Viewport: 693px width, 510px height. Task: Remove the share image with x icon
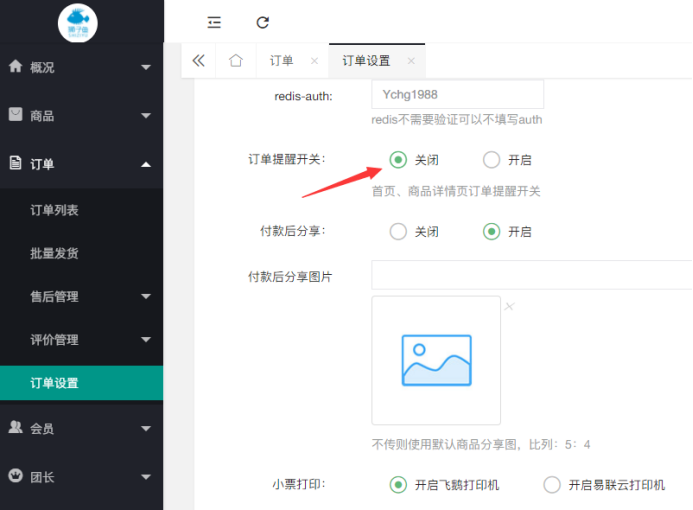tap(509, 306)
